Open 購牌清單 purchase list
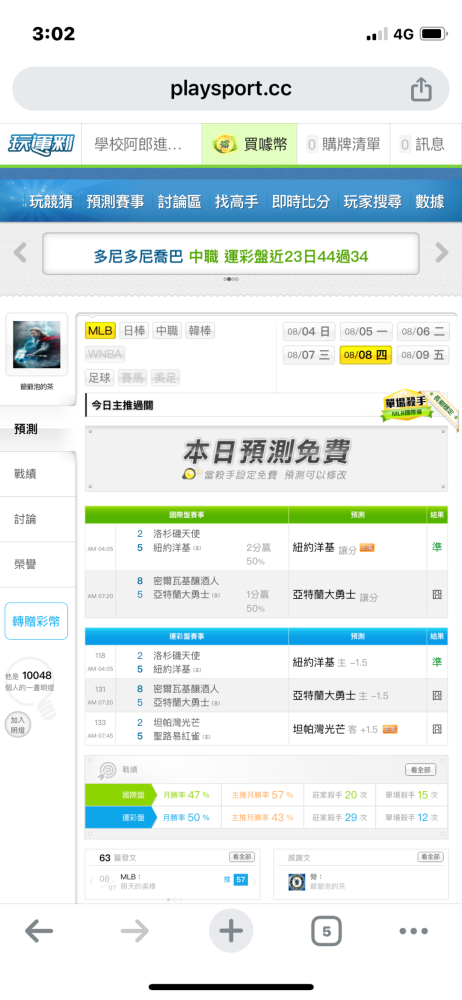Image resolution: width=462 pixels, height=1000 pixels. click(x=344, y=145)
